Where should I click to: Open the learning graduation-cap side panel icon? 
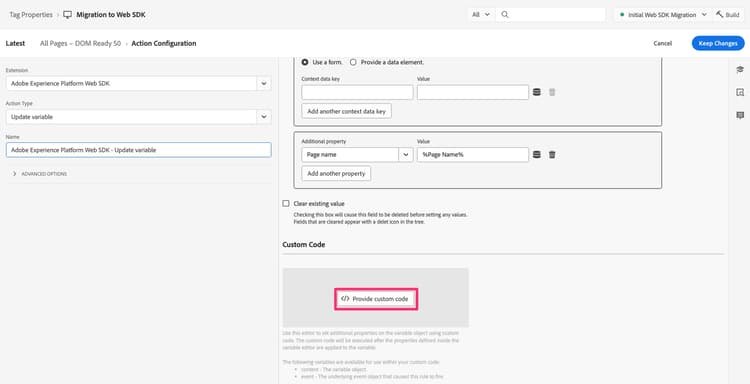pos(740,70)
